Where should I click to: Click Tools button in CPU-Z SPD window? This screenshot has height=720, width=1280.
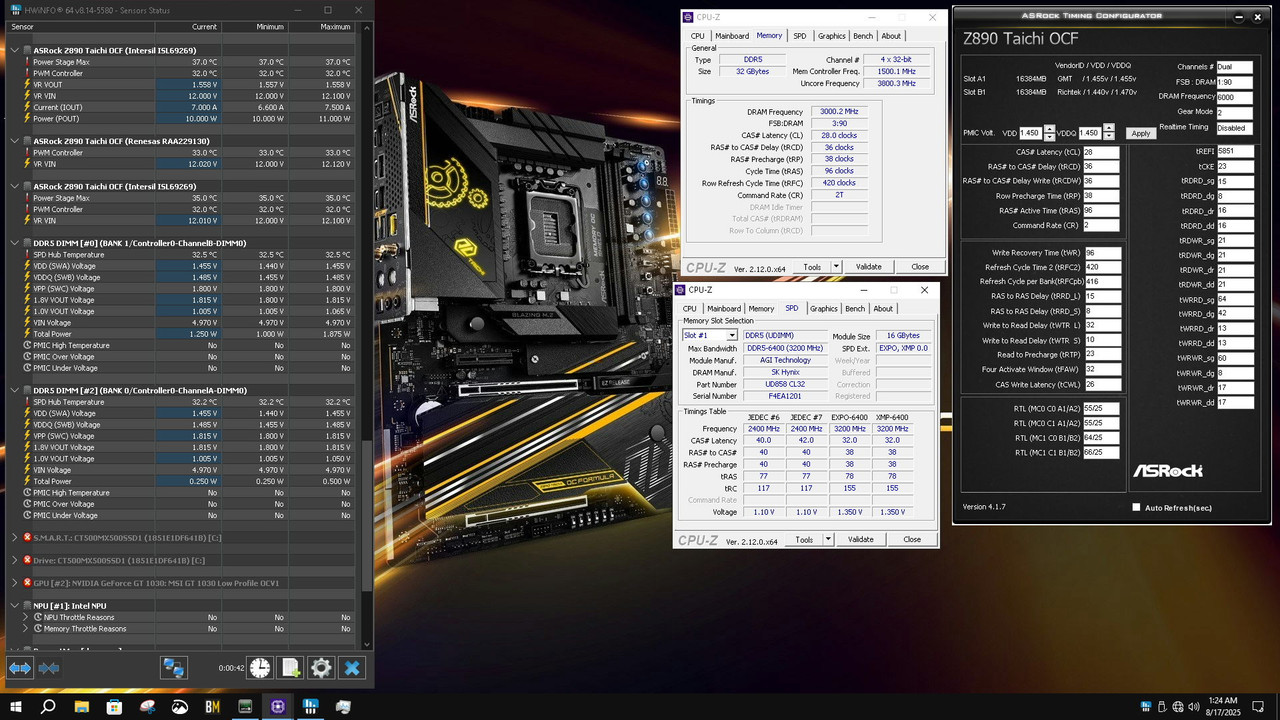click(x=804, y=539)
